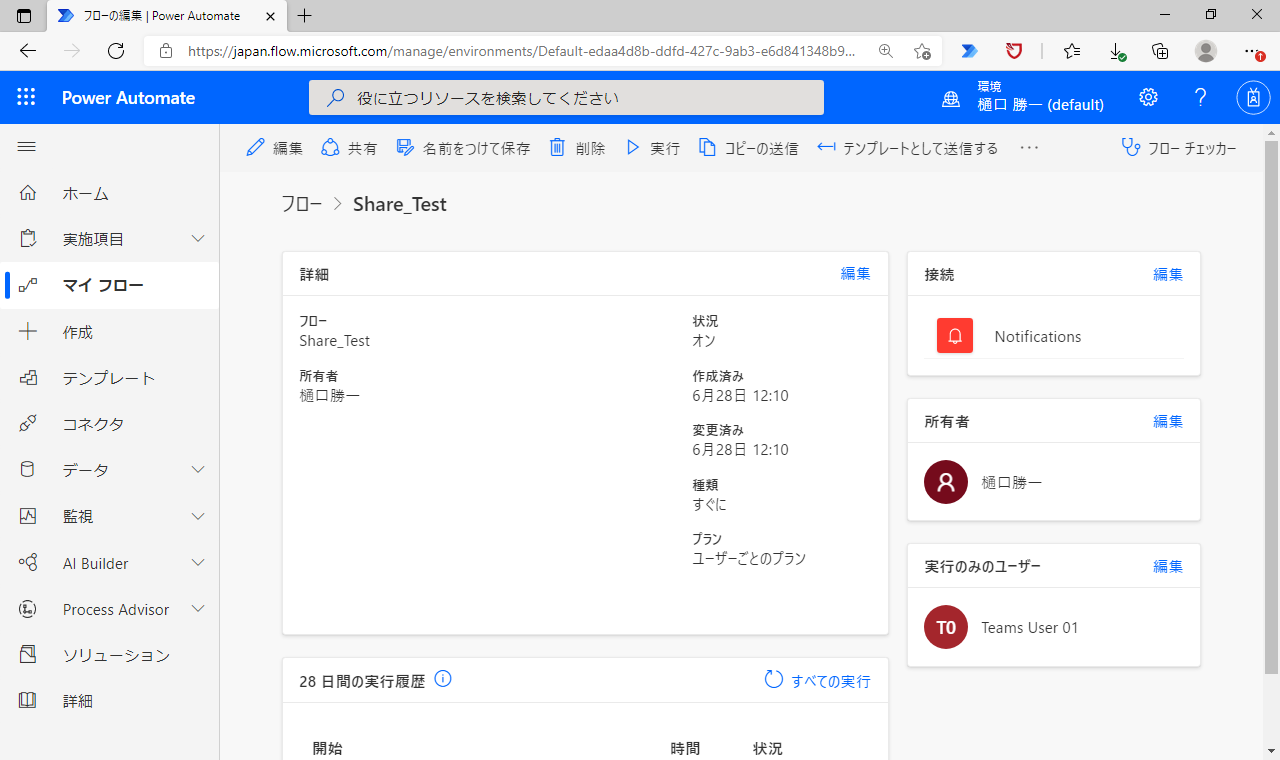
Task: Open the browser tab actions menu
Action: pos(24,15)
